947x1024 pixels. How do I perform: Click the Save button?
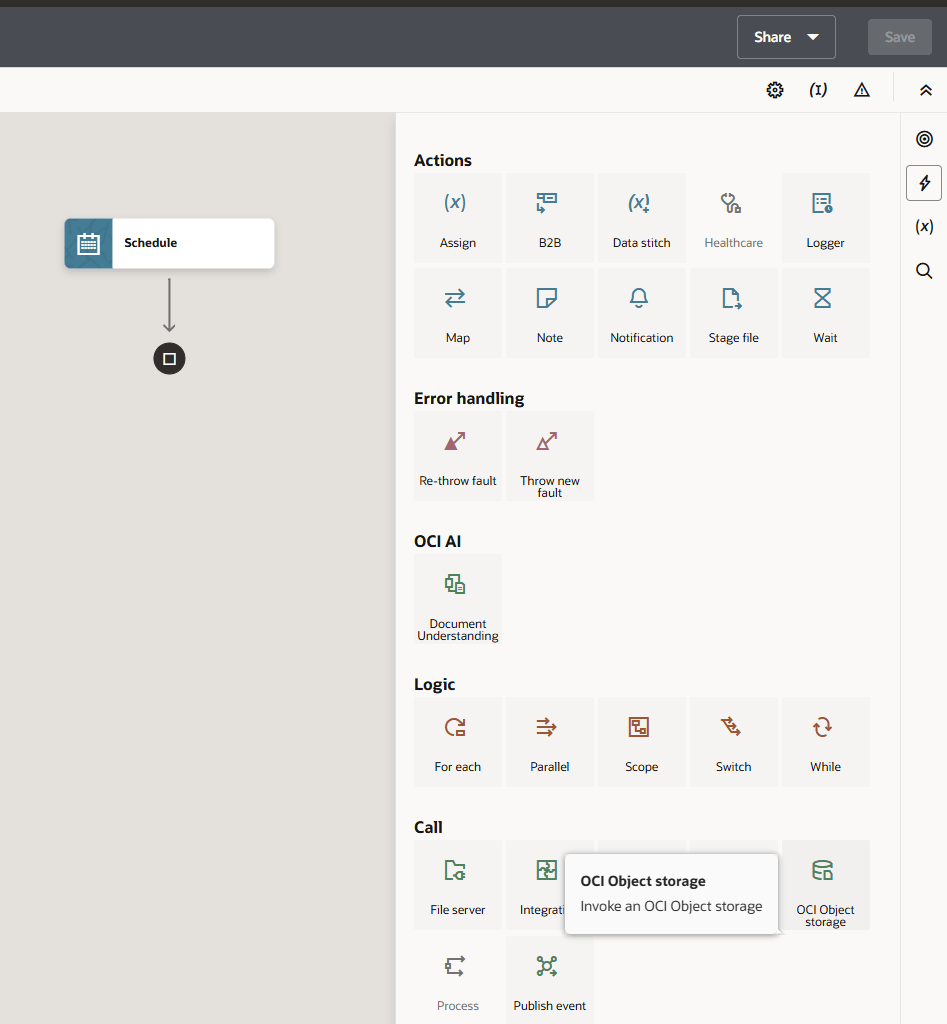pyautogui.click(x=899, y=37)
